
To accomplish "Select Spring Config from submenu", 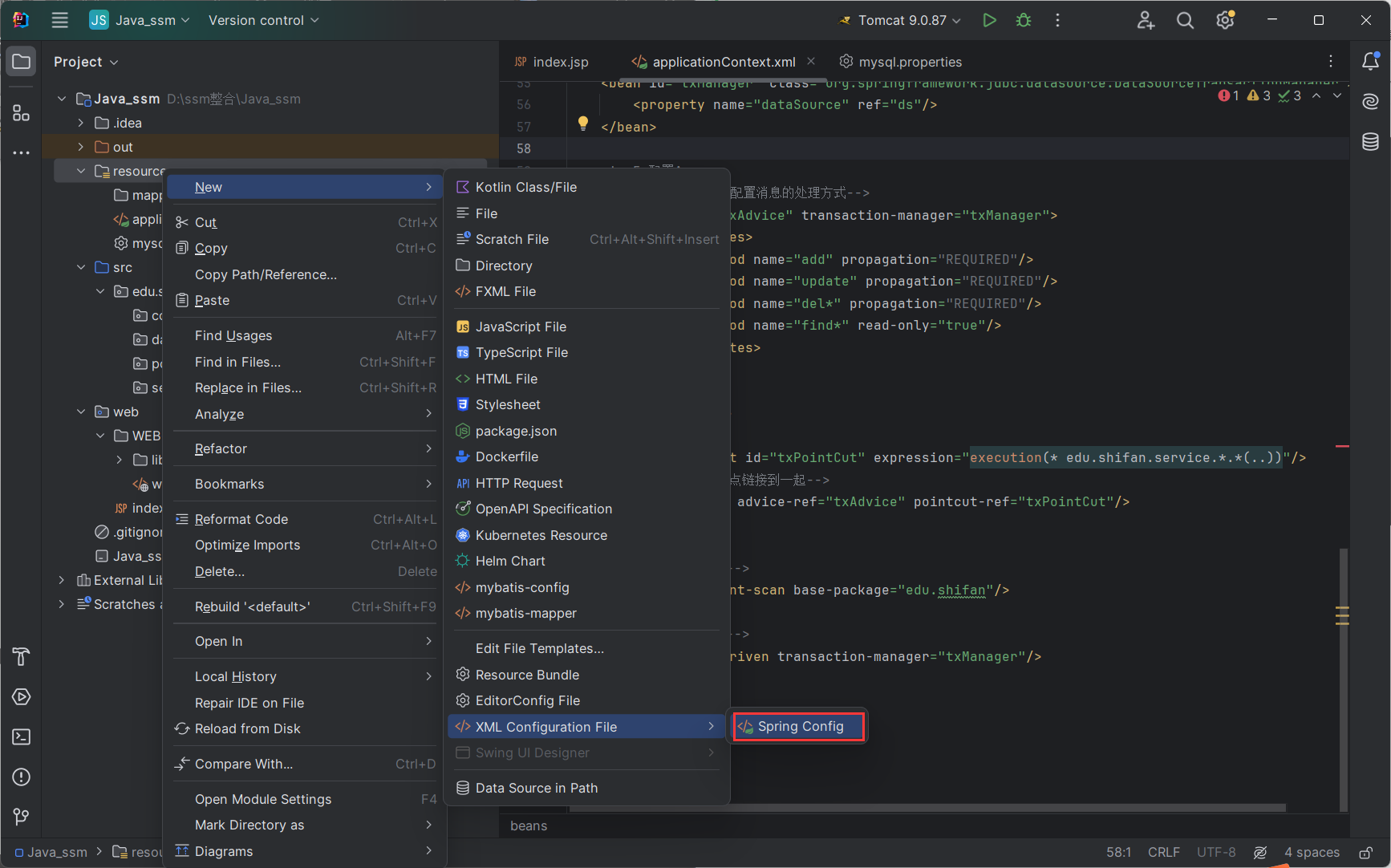I will pos(800,727).
